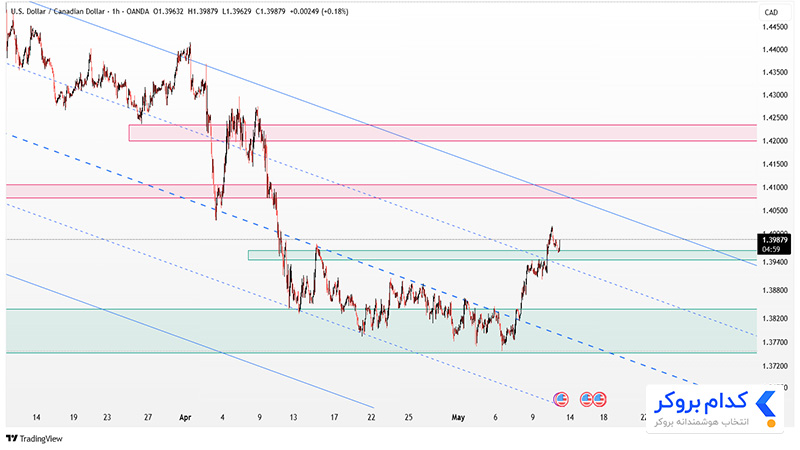Click the 04:59 candle countdown
This screenshot has height=450, width=800.
pos(771,249)
